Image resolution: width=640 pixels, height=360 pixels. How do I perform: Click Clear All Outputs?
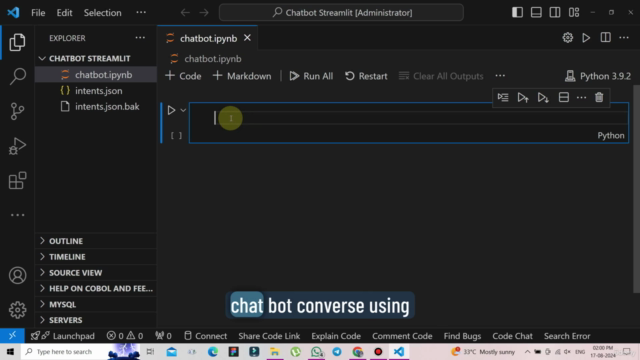click(x=441, y=76)
